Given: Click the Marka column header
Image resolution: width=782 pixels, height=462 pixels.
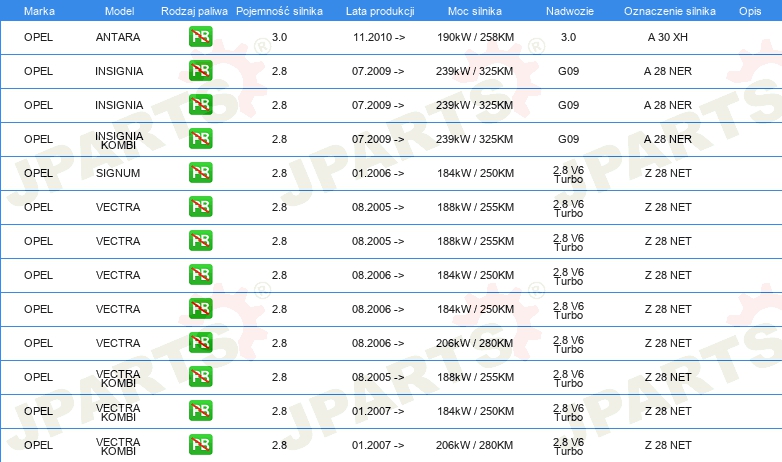Looking at the screenshot, I should tap(39, 11).
